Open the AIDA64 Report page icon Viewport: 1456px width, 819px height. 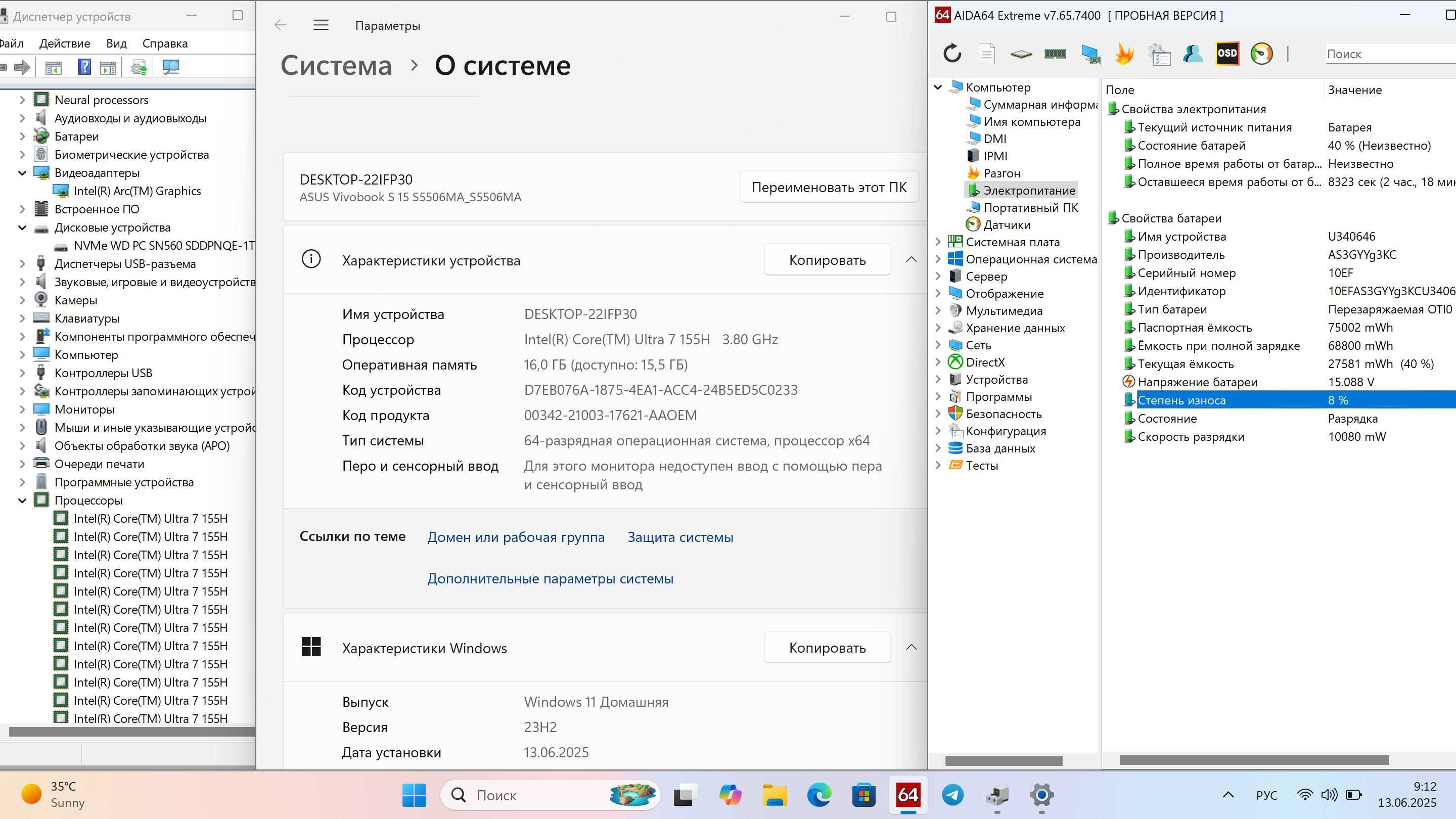(987, 54)
